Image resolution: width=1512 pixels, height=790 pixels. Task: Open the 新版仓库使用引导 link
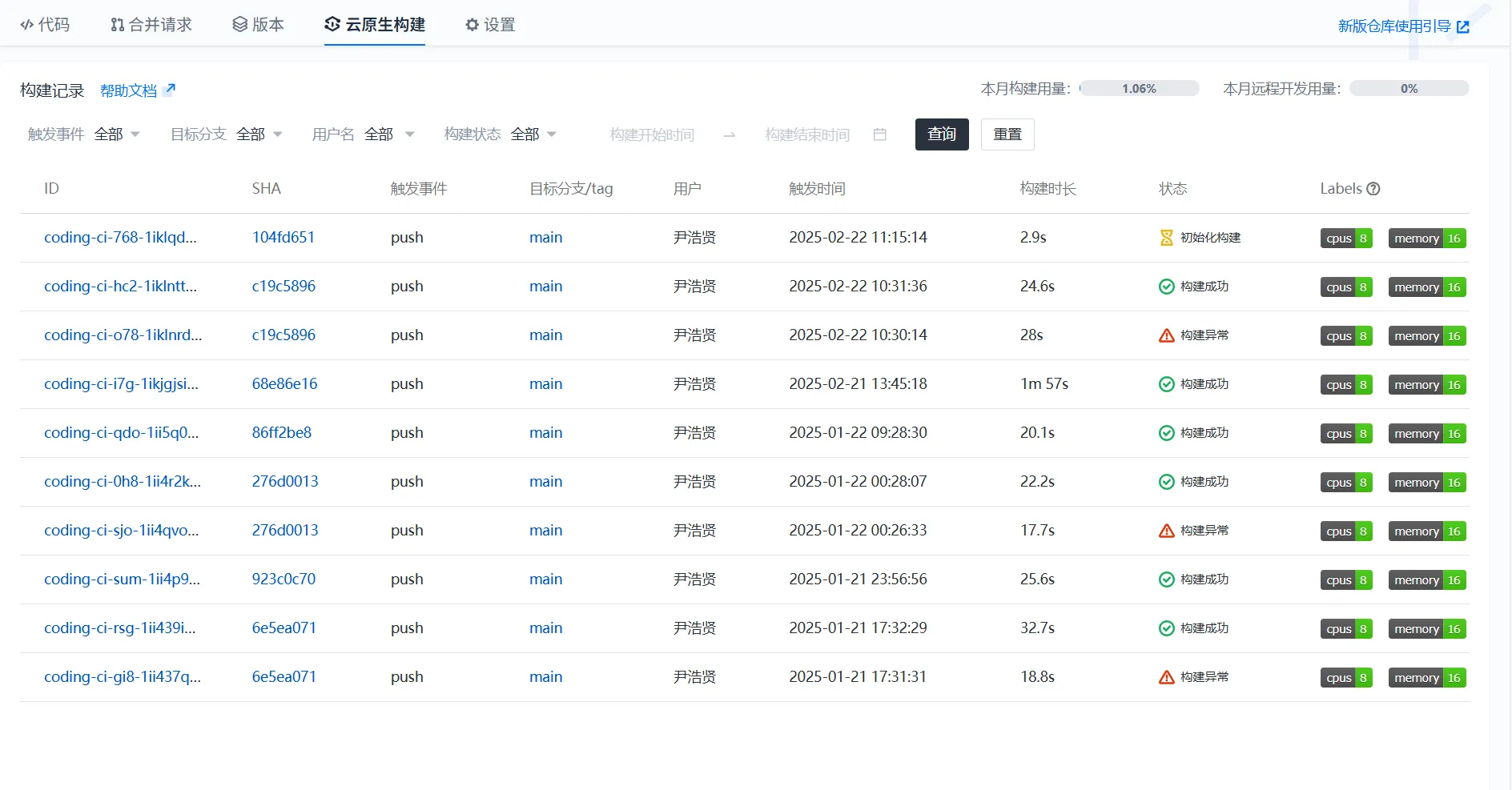pos(1394,26)
